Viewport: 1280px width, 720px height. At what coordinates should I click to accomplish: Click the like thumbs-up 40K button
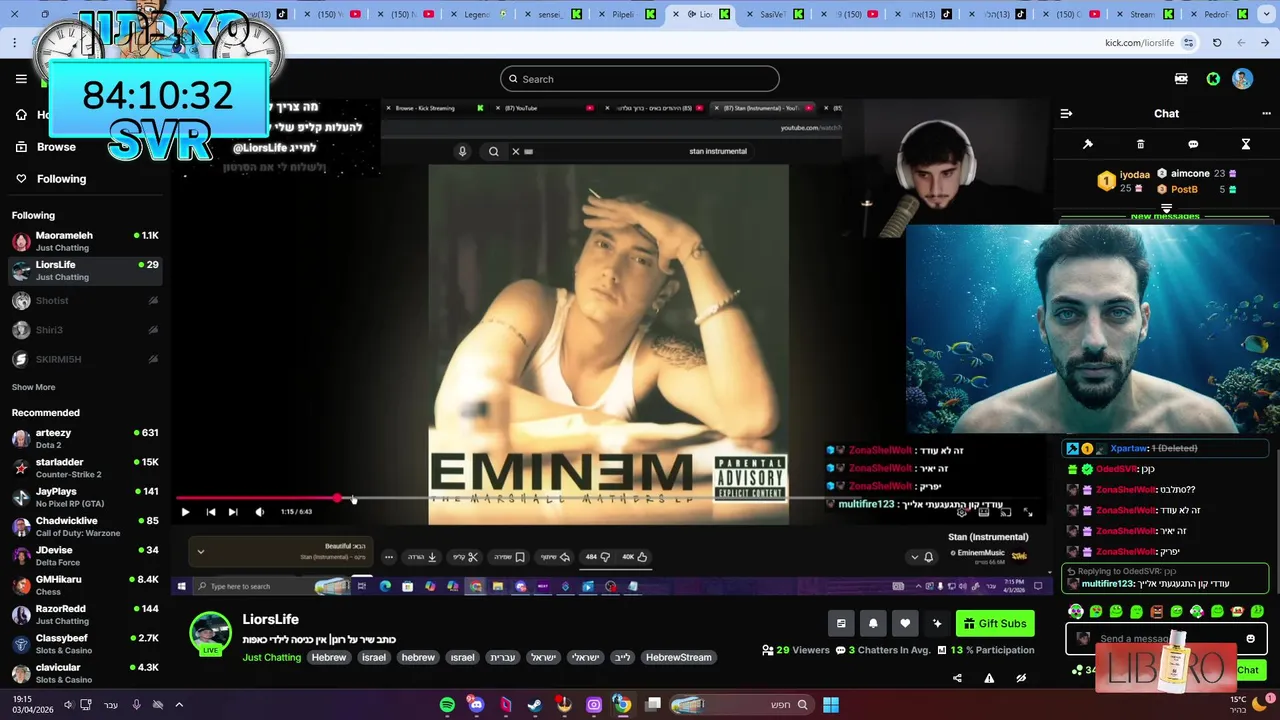click(635, 557)
